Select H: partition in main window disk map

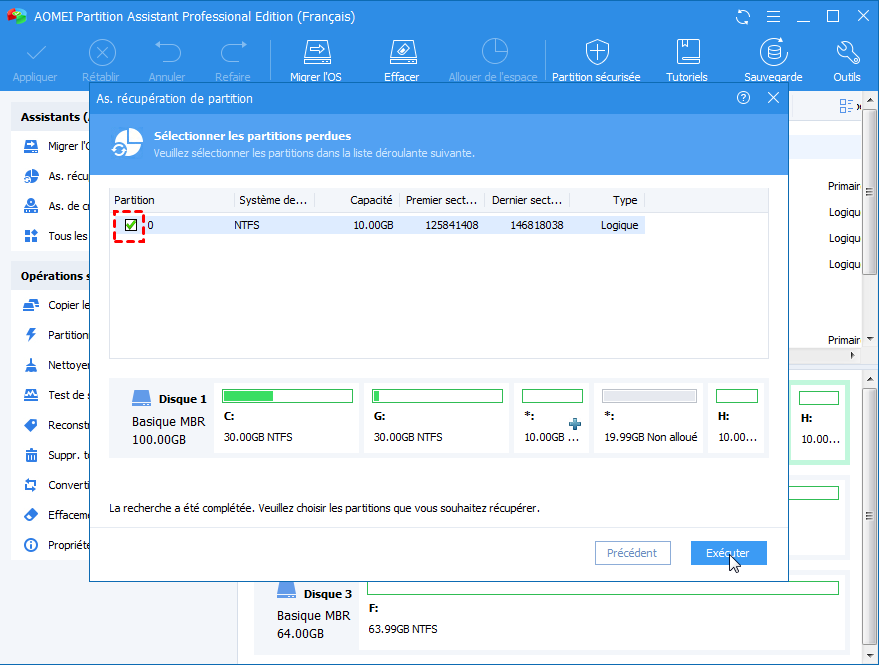click(820, 422)
